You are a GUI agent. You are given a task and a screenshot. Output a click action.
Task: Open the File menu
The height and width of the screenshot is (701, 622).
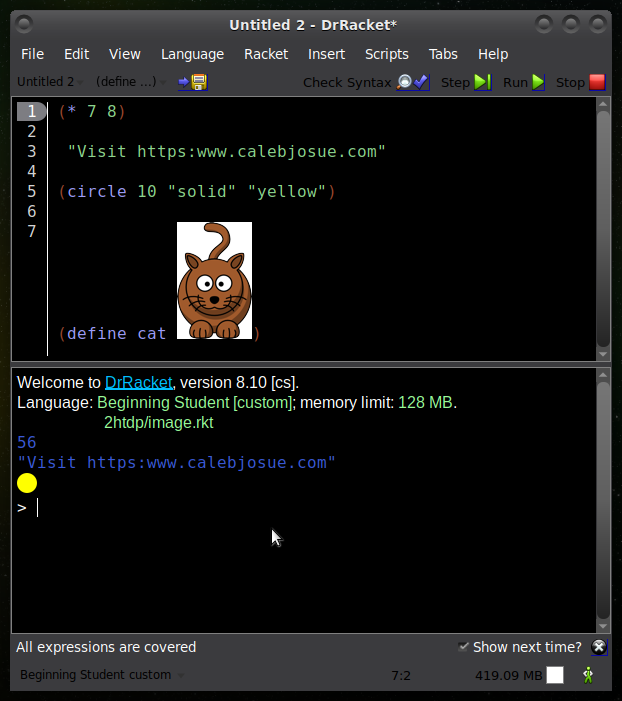tap(32, 54)
